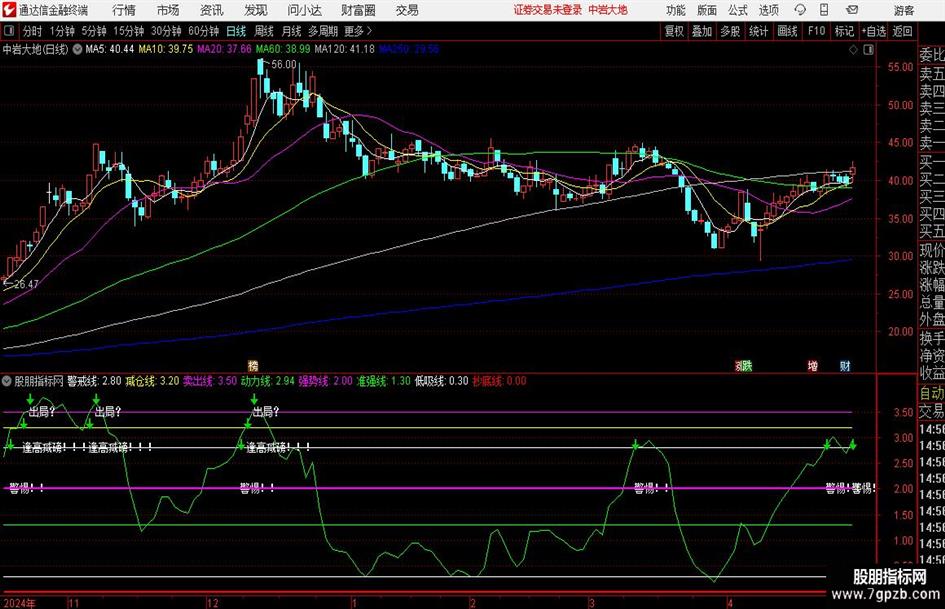Click the diamond icon above the chart

click(x=853, y=50)
